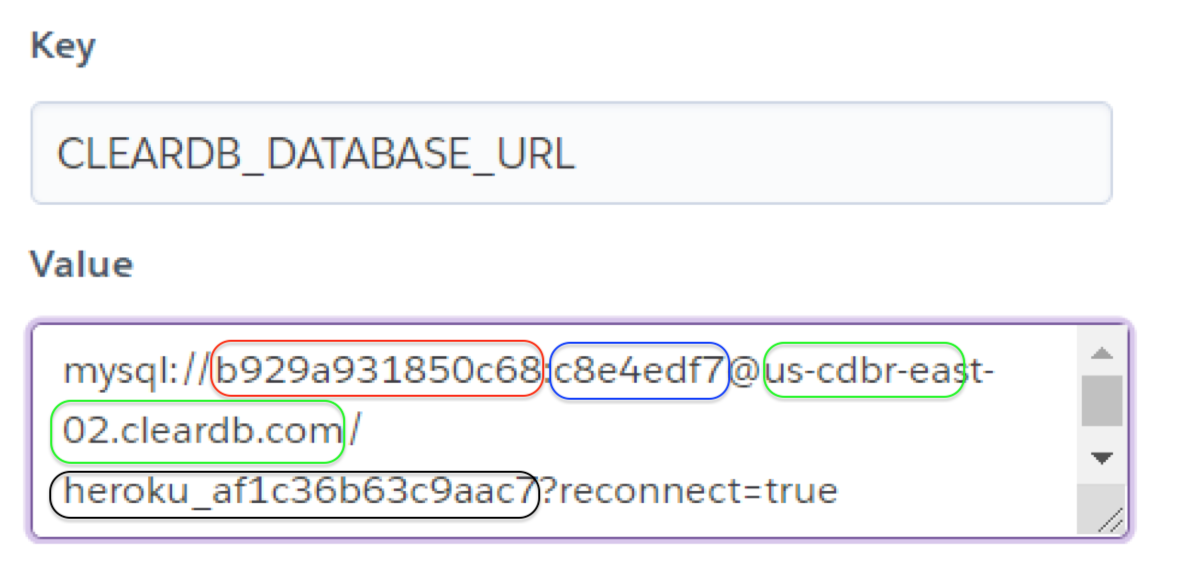
Task: Click the word reconnect in the query string
Action: (655, 492)
